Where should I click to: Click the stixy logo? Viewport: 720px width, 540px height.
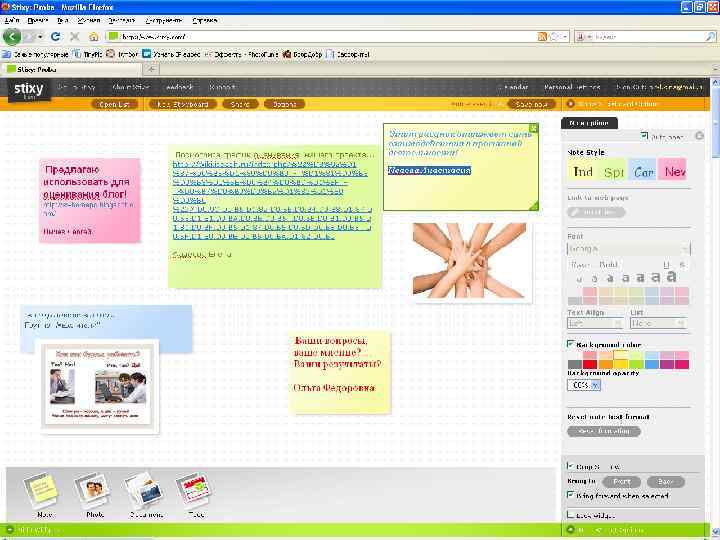28,89
